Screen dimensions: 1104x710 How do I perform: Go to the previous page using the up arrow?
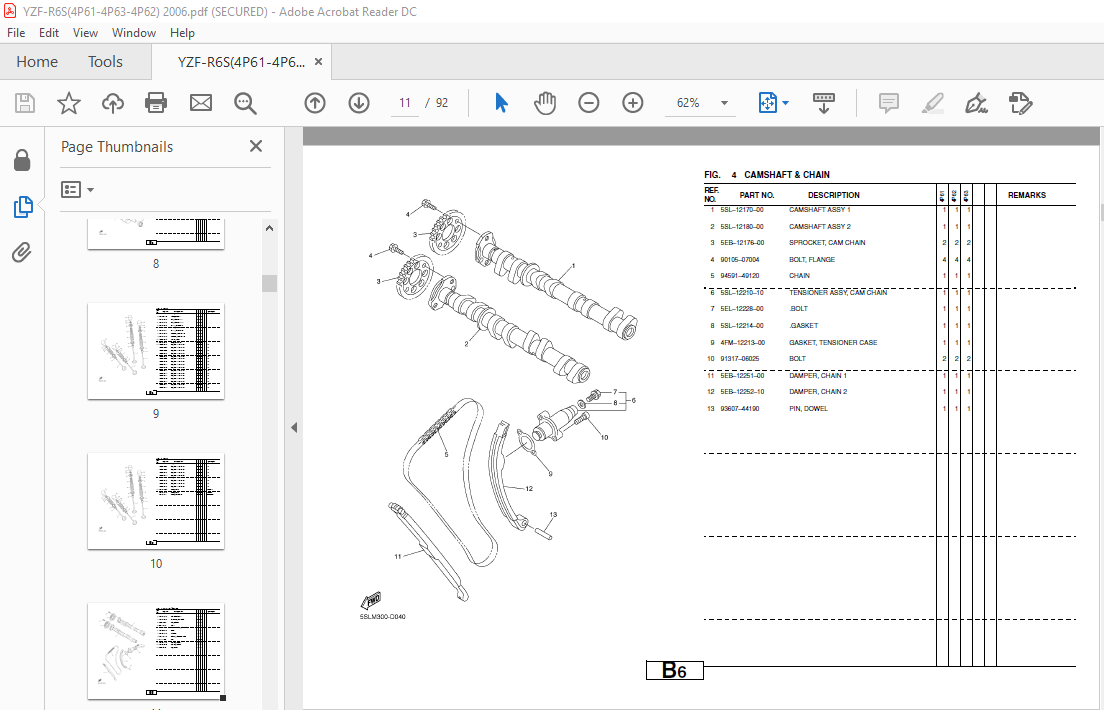point(315,103)
